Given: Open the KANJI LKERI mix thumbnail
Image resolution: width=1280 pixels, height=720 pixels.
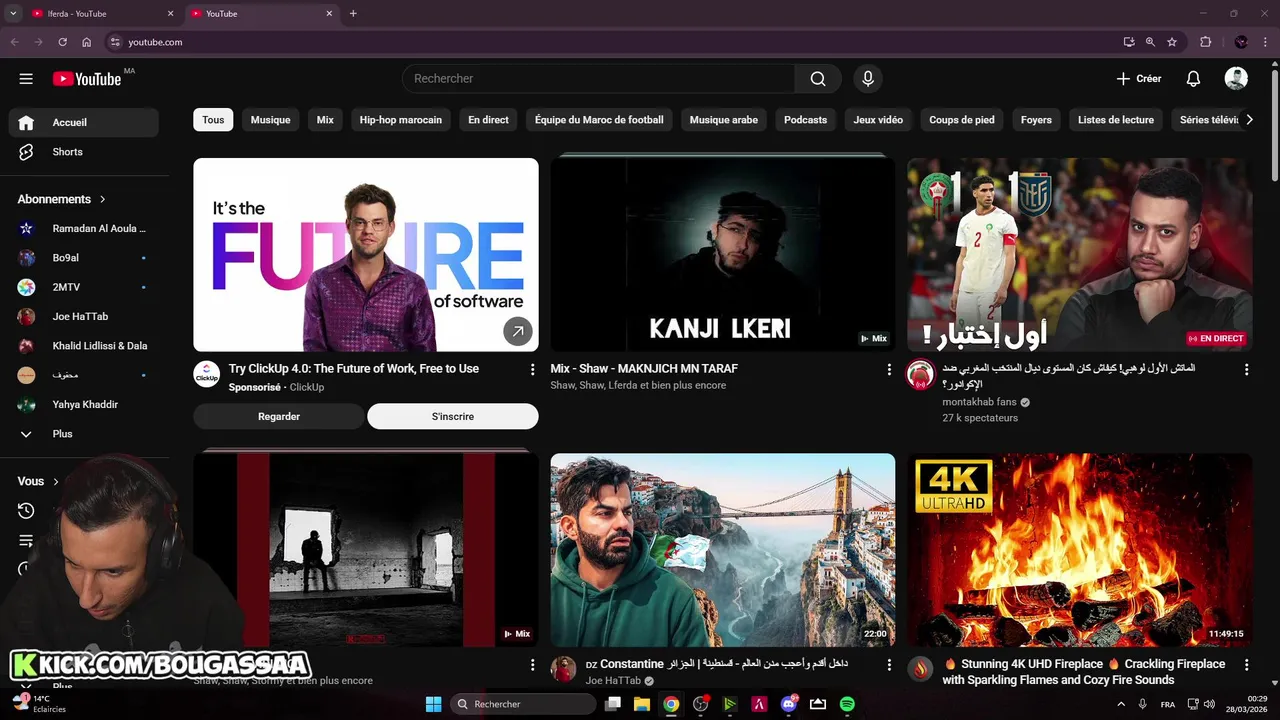Looking at the screenshot, I should (x=723, y=255).
